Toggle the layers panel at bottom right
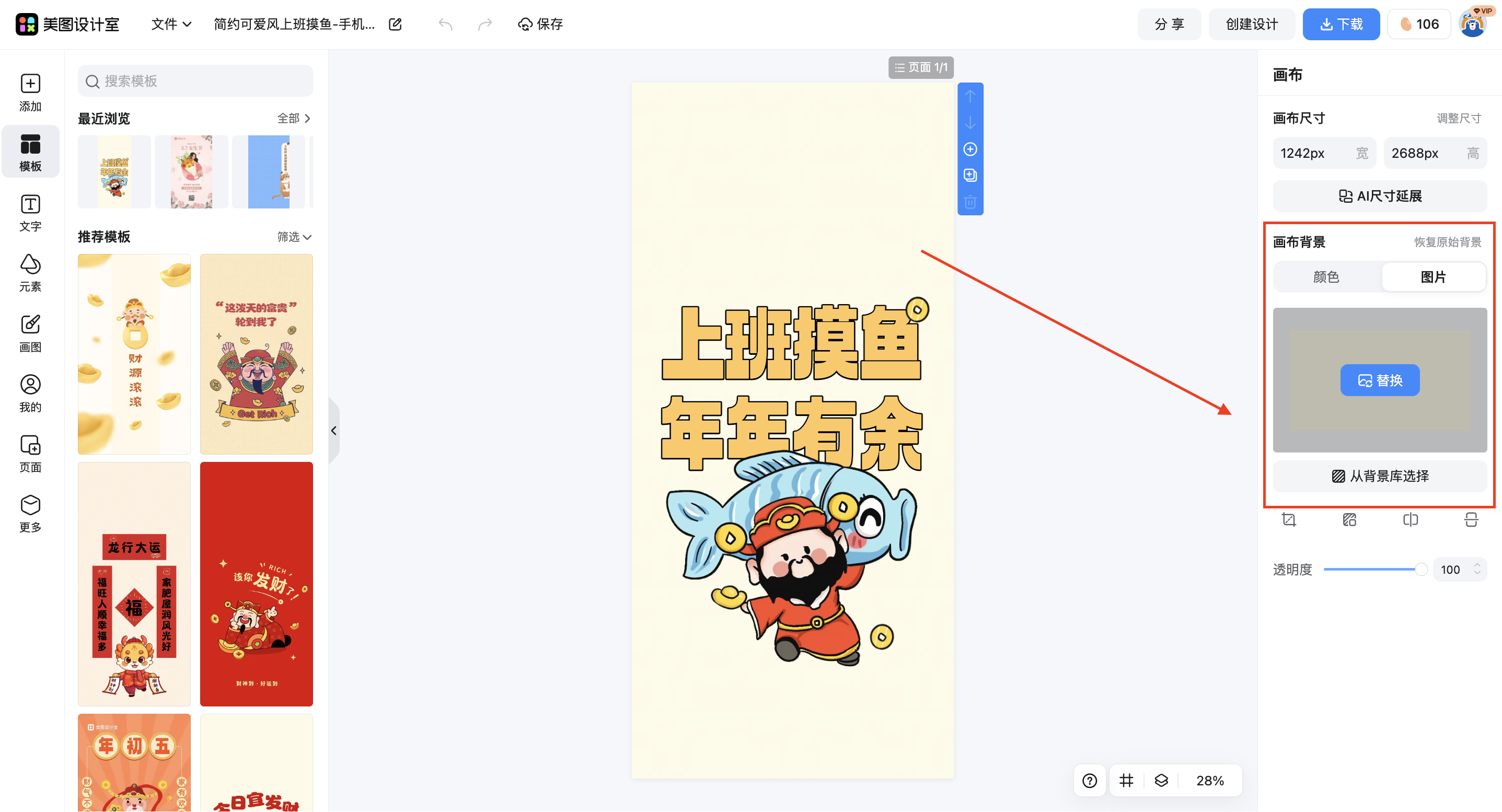The height and width of the screenshot is (812, 1502). click(x=1161, y=780)
